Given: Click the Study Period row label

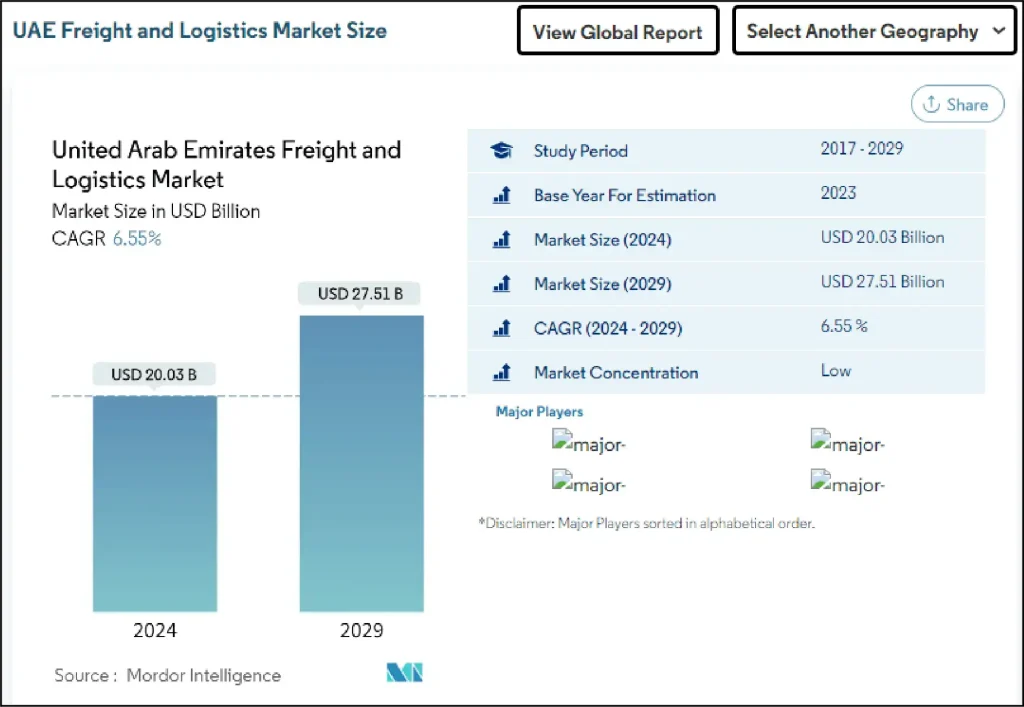Looking at the screenshot, I should point(581,151).
